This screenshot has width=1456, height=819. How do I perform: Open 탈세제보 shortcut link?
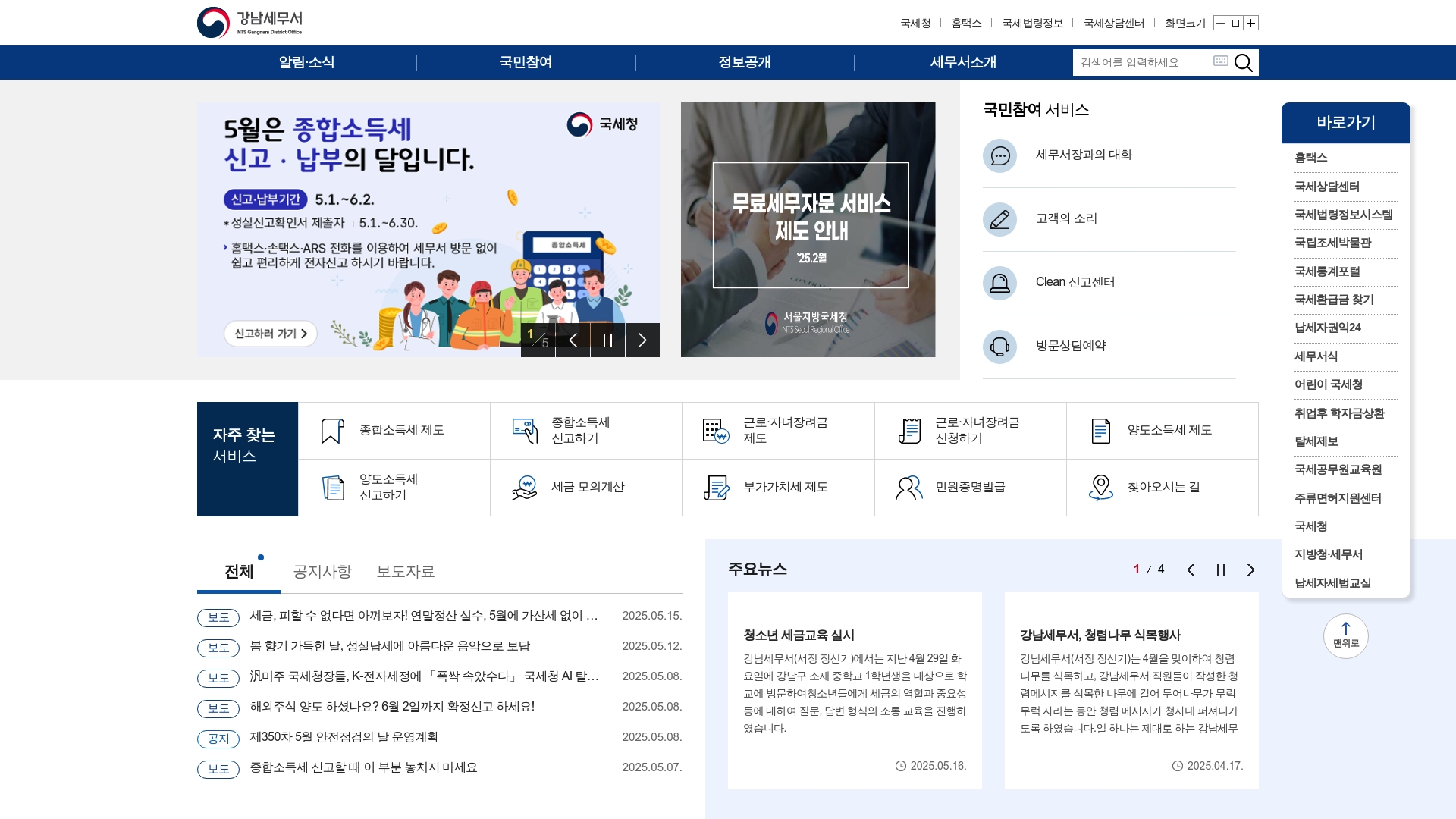pyautogui.click(x=1316, y=441)
